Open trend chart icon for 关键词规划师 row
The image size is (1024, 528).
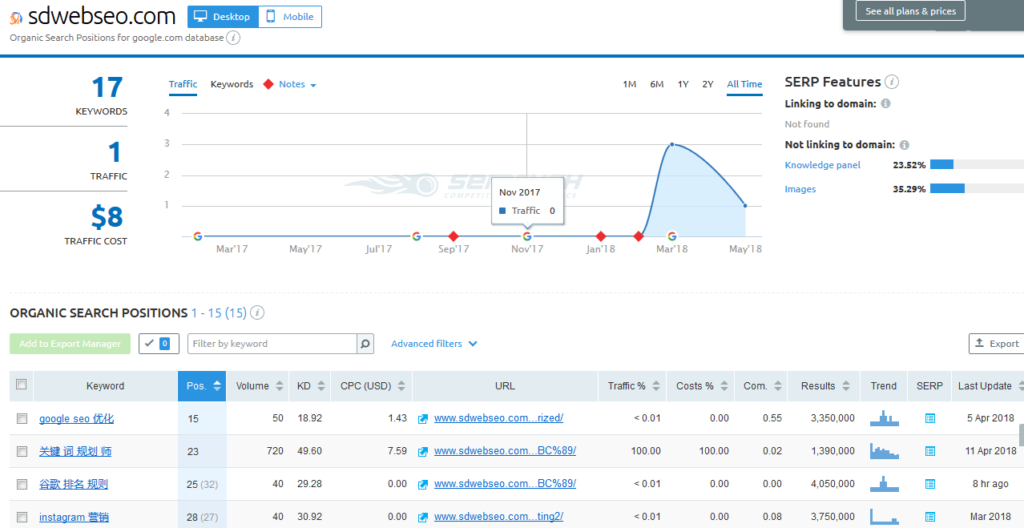coord(884,452)
